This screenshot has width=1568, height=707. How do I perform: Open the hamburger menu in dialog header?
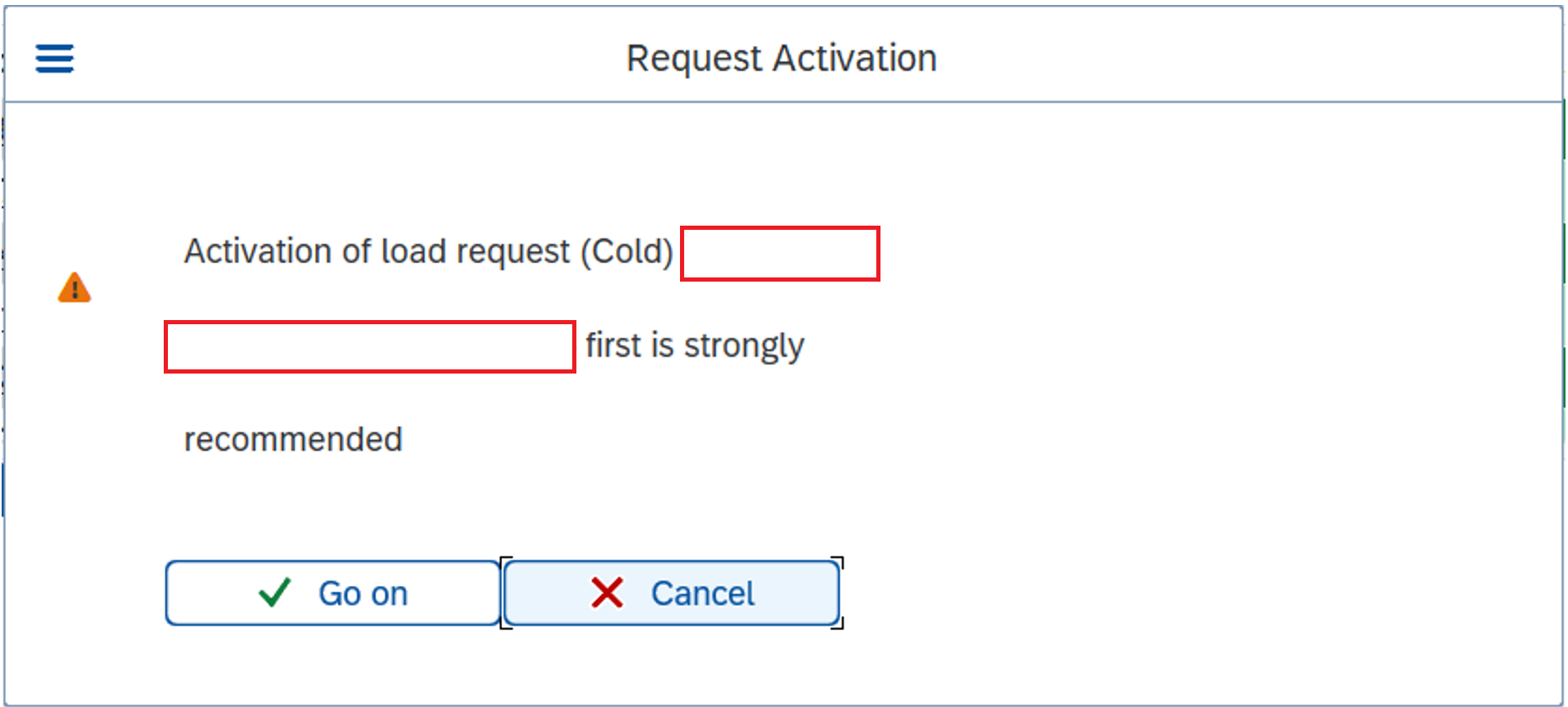(x=54, y=58)
